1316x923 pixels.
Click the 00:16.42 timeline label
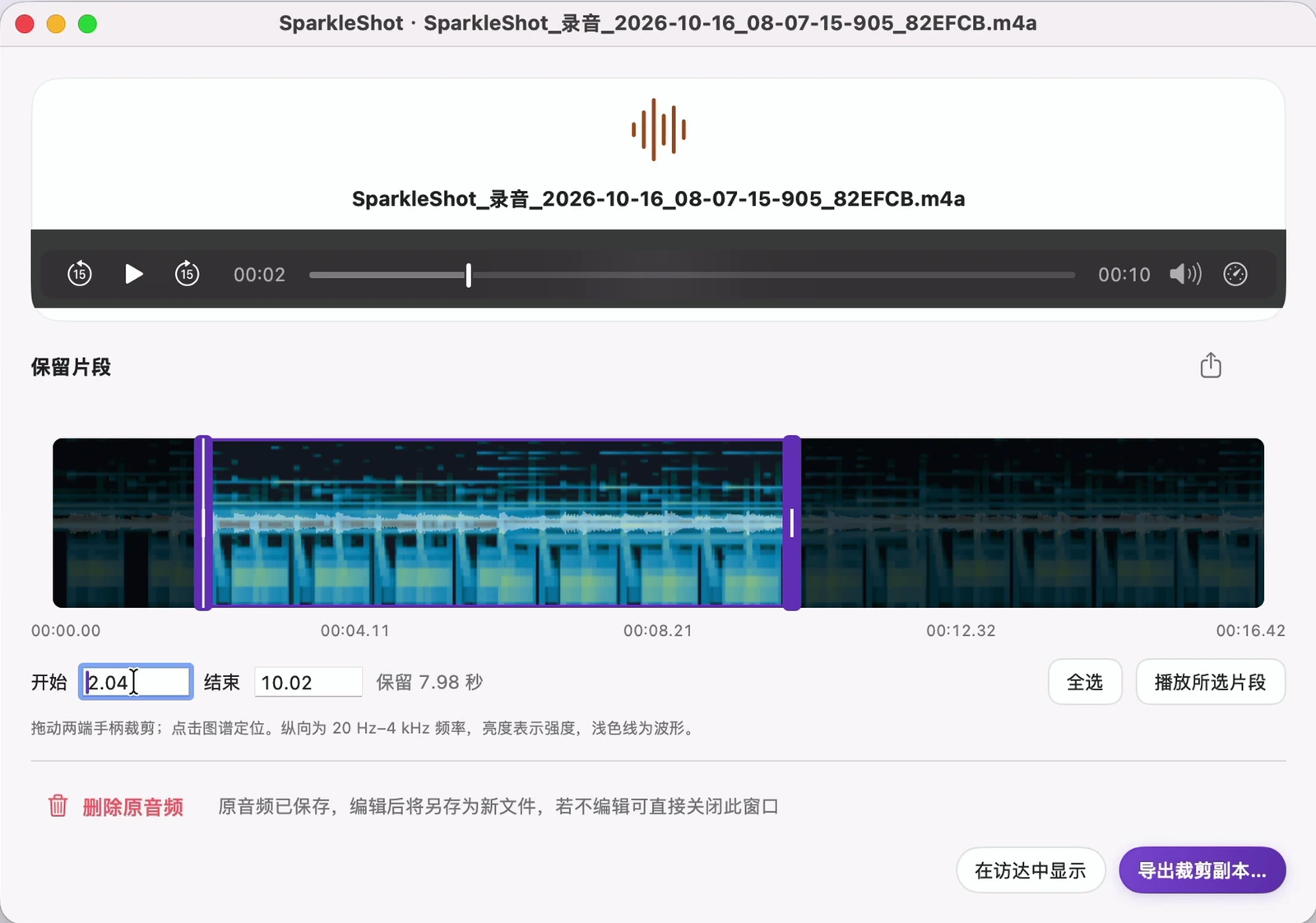coord(1250,631)
